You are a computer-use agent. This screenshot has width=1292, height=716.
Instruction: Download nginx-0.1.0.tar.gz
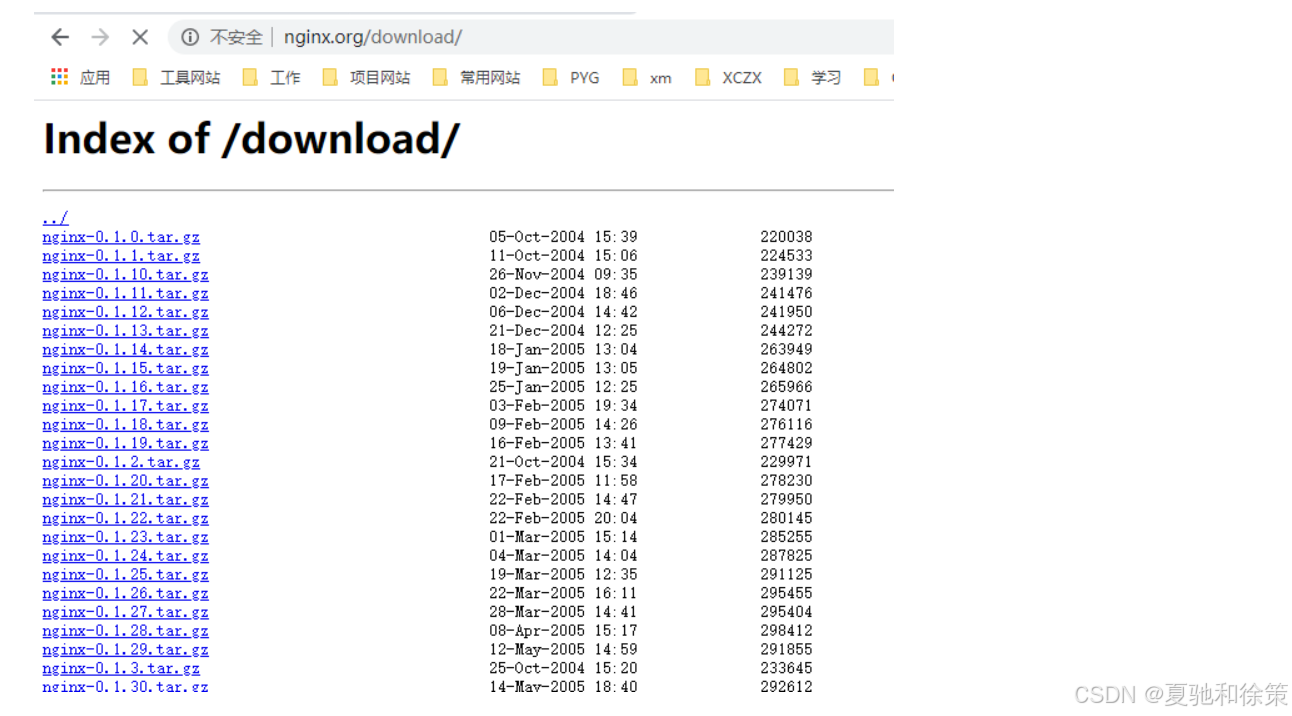(x=121, y=237)
